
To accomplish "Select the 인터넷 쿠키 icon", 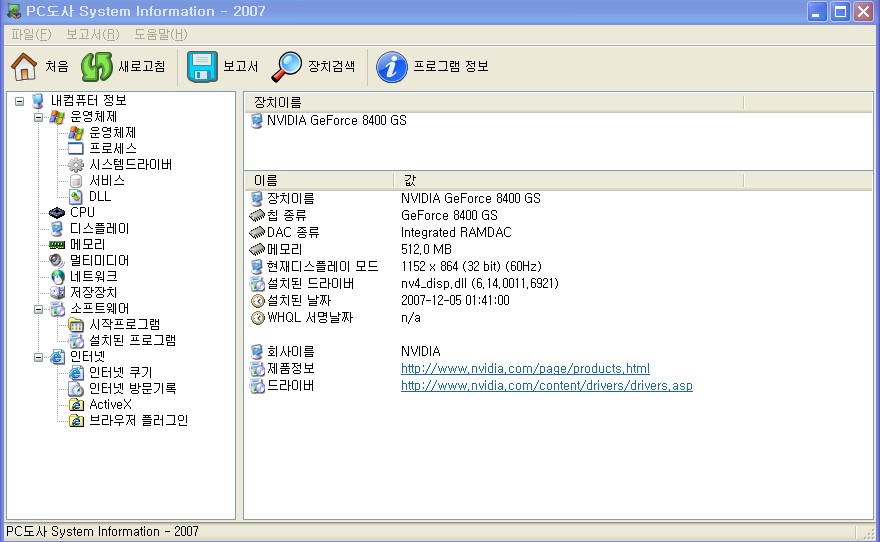I will click(76, 373).
